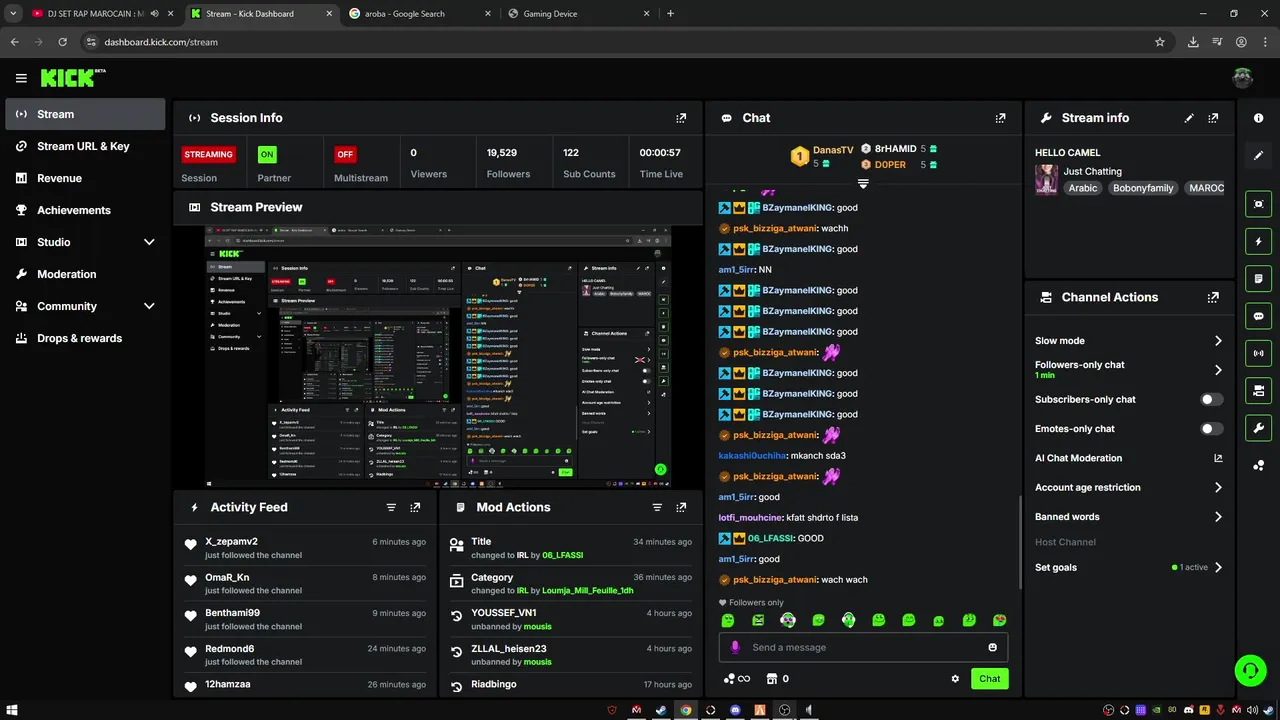The width and height of the screenshot is (1280, 720).
Task: Click the pencil icon in right sidebar
Action: point(1259,155)
